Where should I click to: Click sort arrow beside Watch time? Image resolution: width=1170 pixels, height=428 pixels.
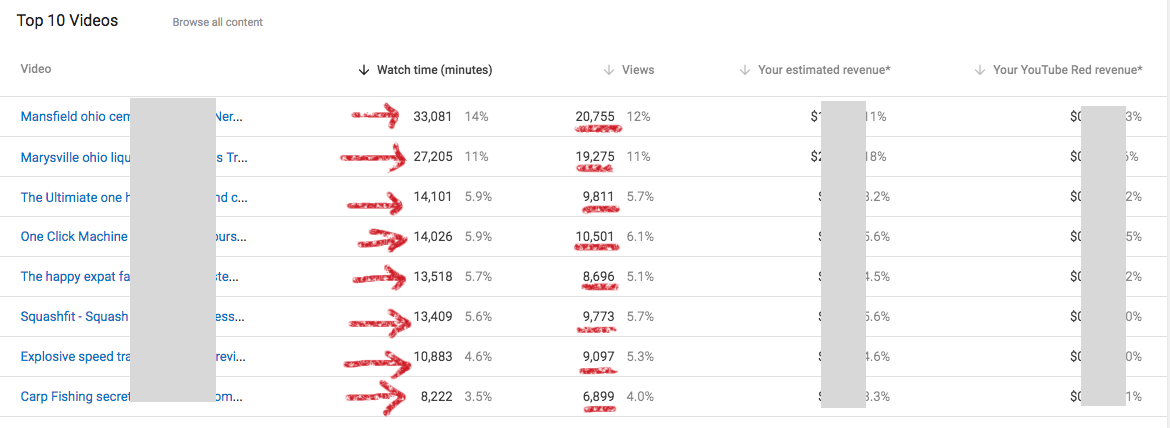click(364, 70)
